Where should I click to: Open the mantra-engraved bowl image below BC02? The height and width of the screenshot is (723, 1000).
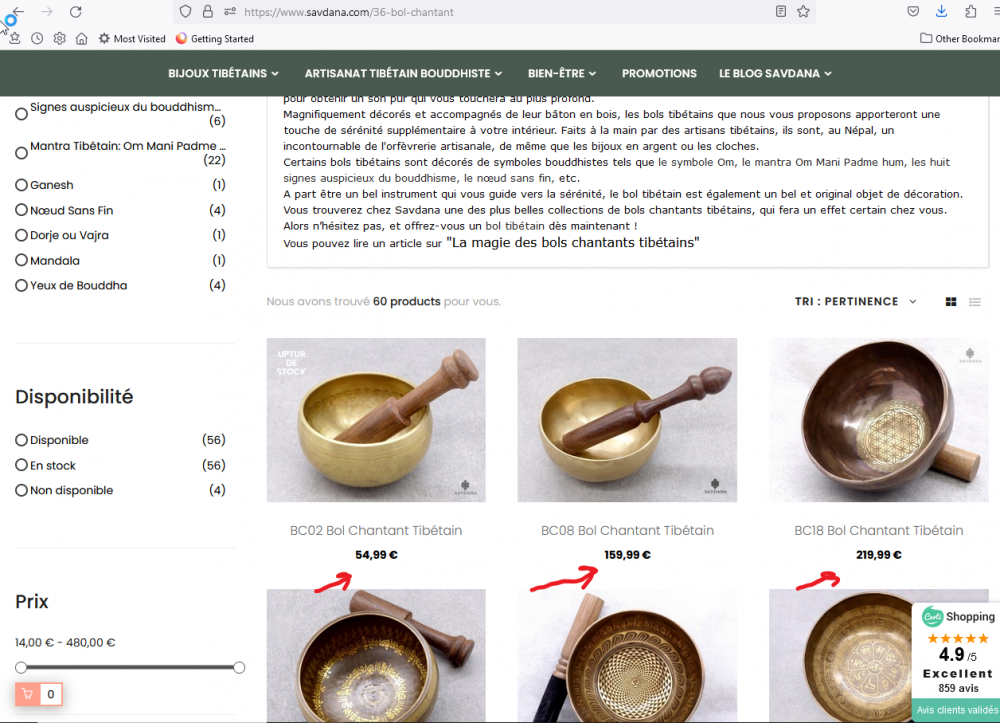point(376,655)
